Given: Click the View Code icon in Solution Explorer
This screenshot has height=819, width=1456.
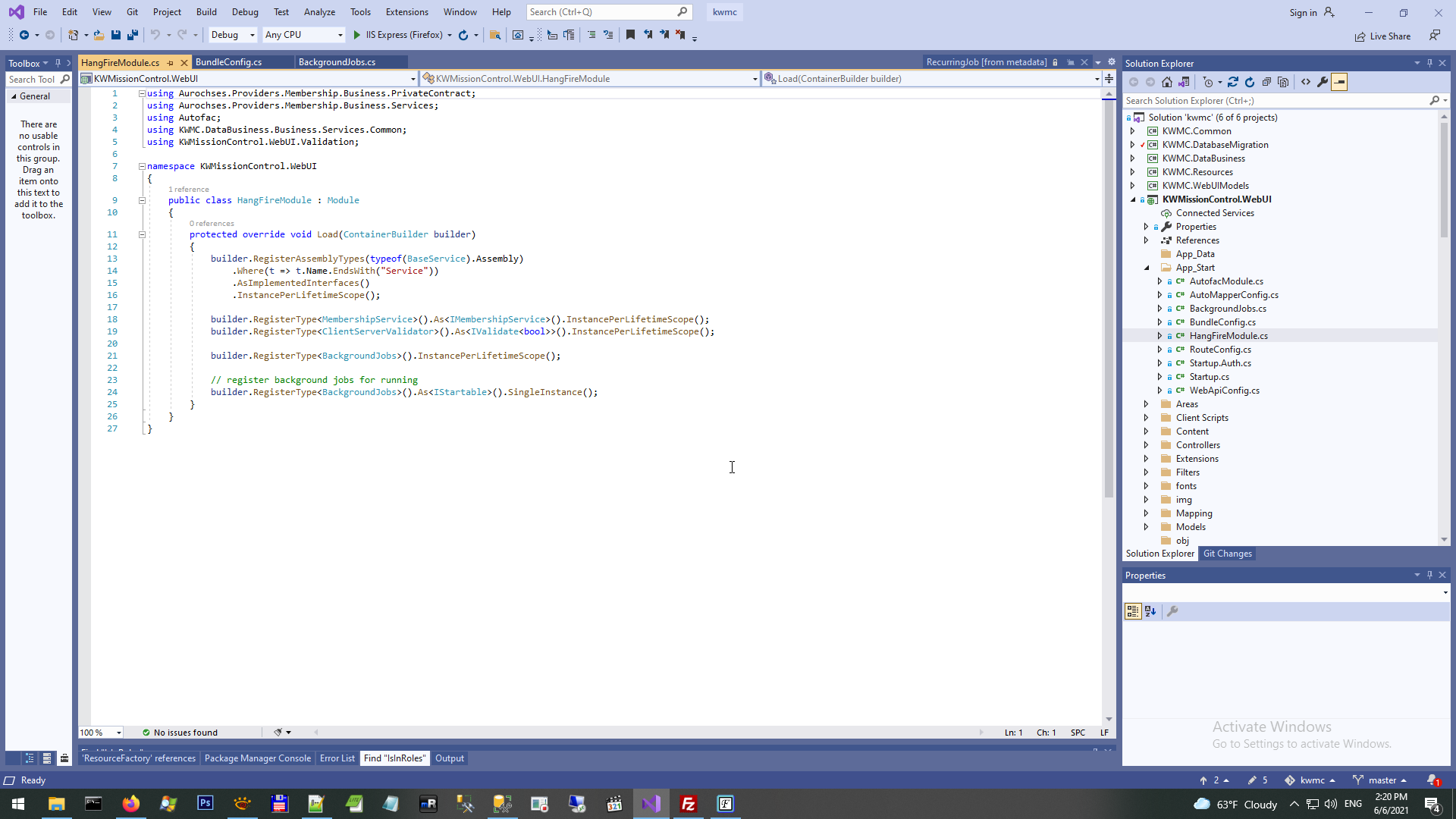Looking at the screenshot, I should [x=1306, y=82].
